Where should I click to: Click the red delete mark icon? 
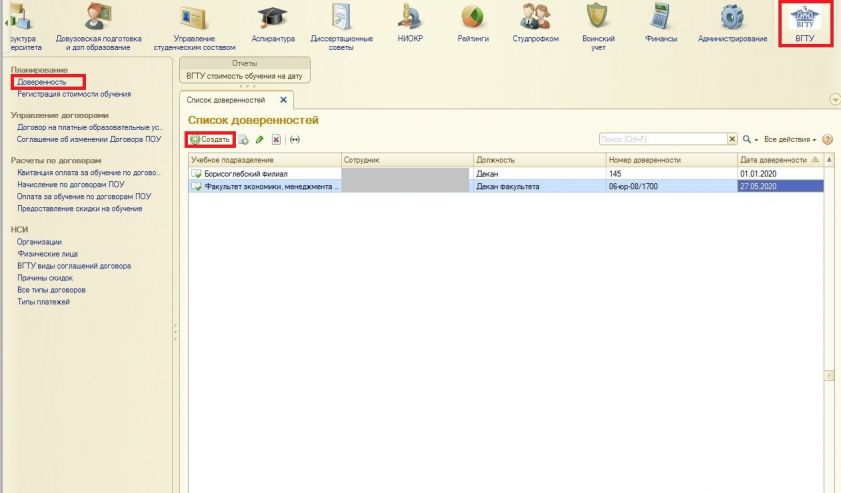(x=276, y=139)
